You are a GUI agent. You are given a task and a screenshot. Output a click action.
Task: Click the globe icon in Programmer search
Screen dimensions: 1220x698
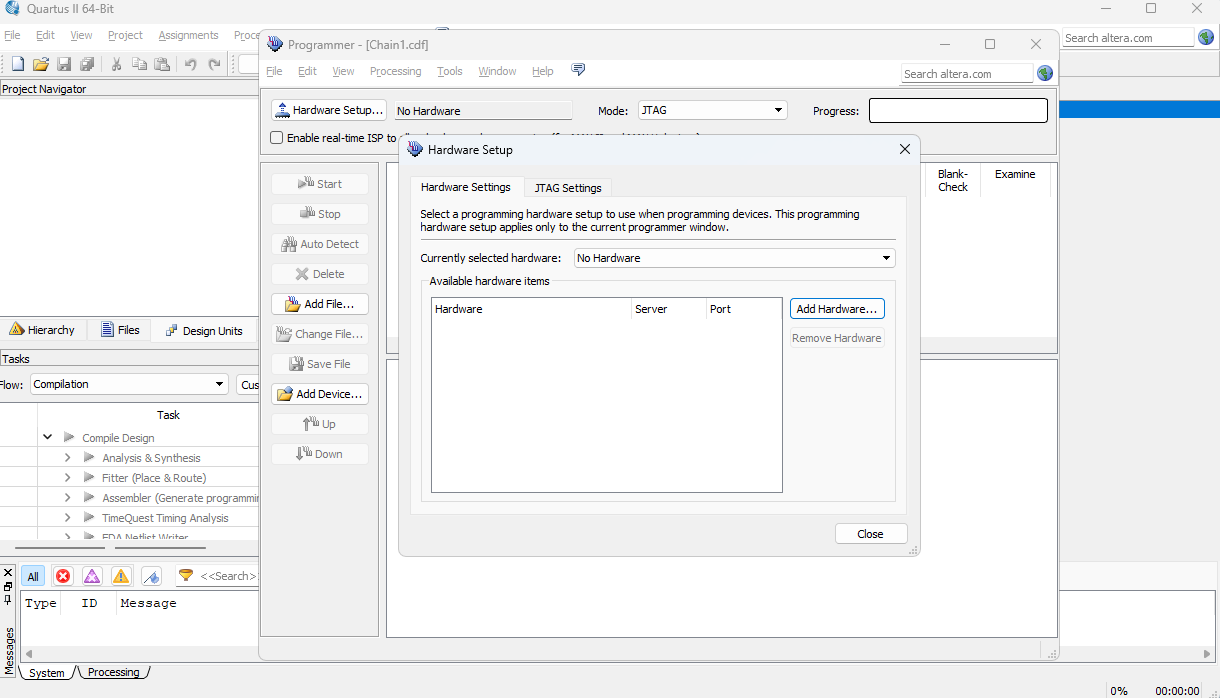pyautogui.click(x=1045, y=73)
